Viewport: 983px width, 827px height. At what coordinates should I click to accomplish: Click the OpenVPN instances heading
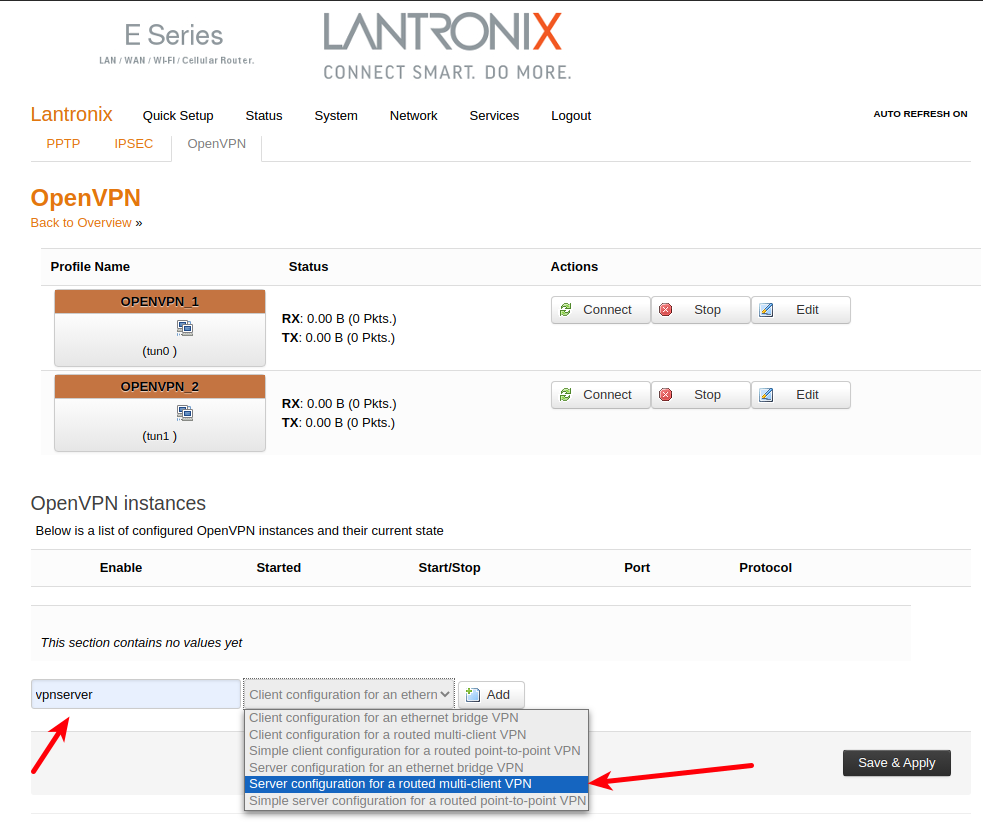pos(118,503)
